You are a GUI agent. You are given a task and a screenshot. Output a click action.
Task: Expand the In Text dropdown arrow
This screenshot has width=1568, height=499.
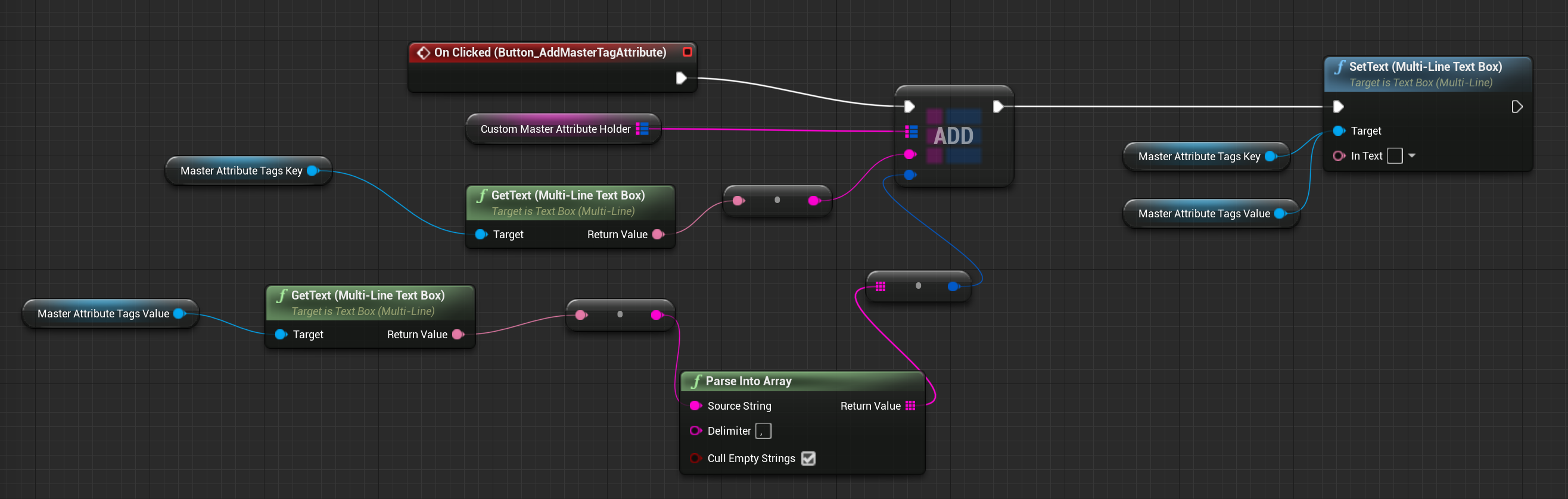pyautogui.click(x=1411, y=156)
